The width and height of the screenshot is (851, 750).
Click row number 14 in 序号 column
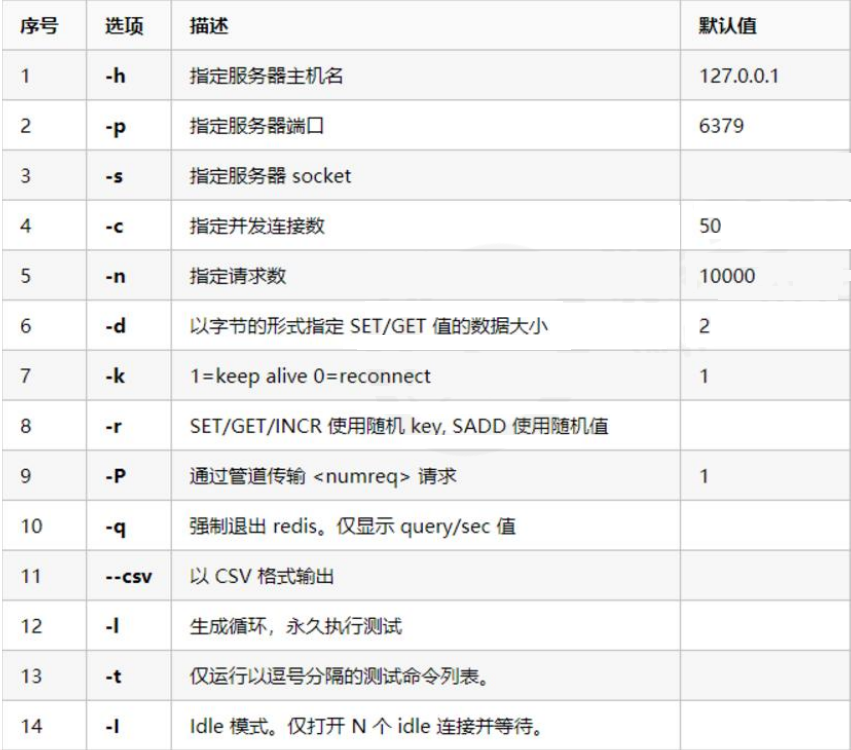[x=31, y=726]
